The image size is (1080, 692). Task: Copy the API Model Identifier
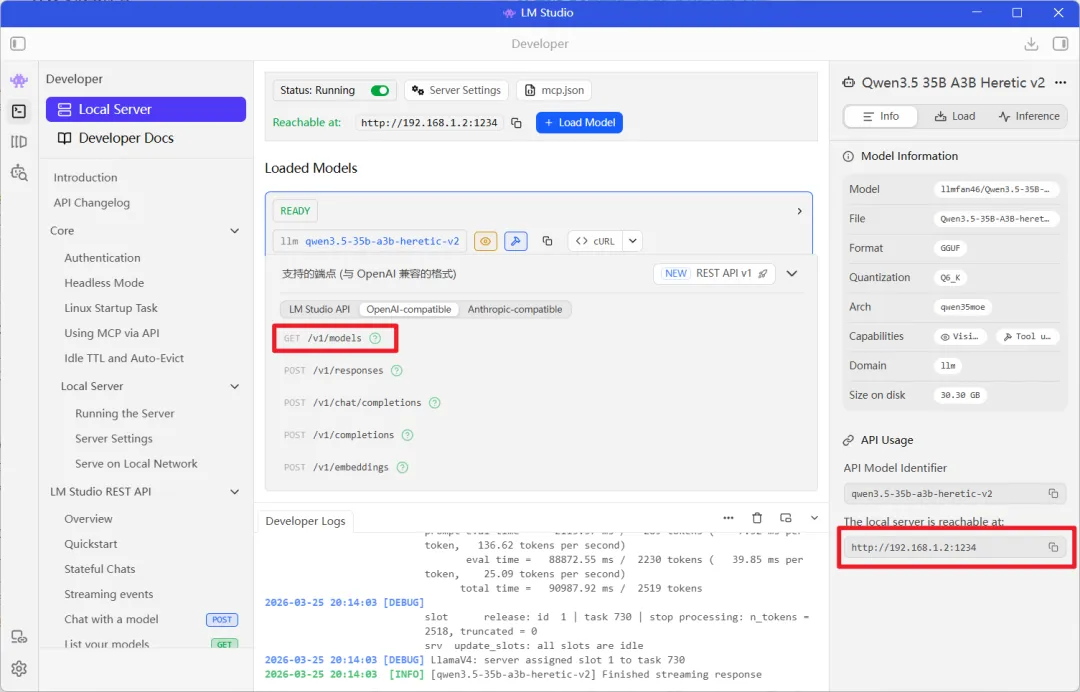point(1053,493)
